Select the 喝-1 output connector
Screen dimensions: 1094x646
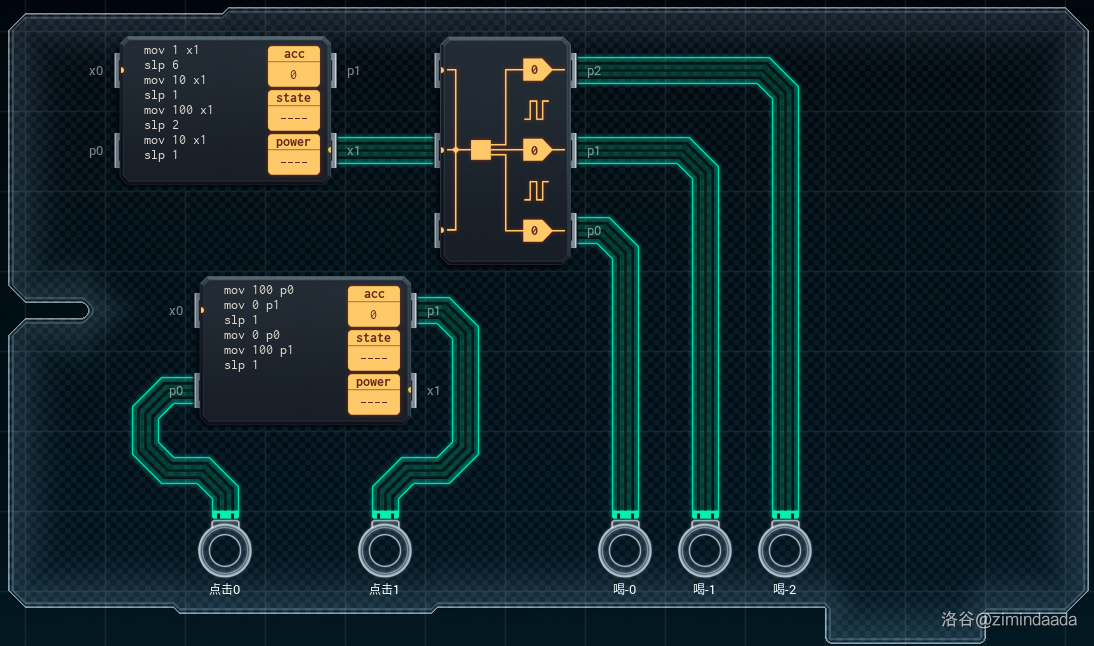[x=705, y=549]
